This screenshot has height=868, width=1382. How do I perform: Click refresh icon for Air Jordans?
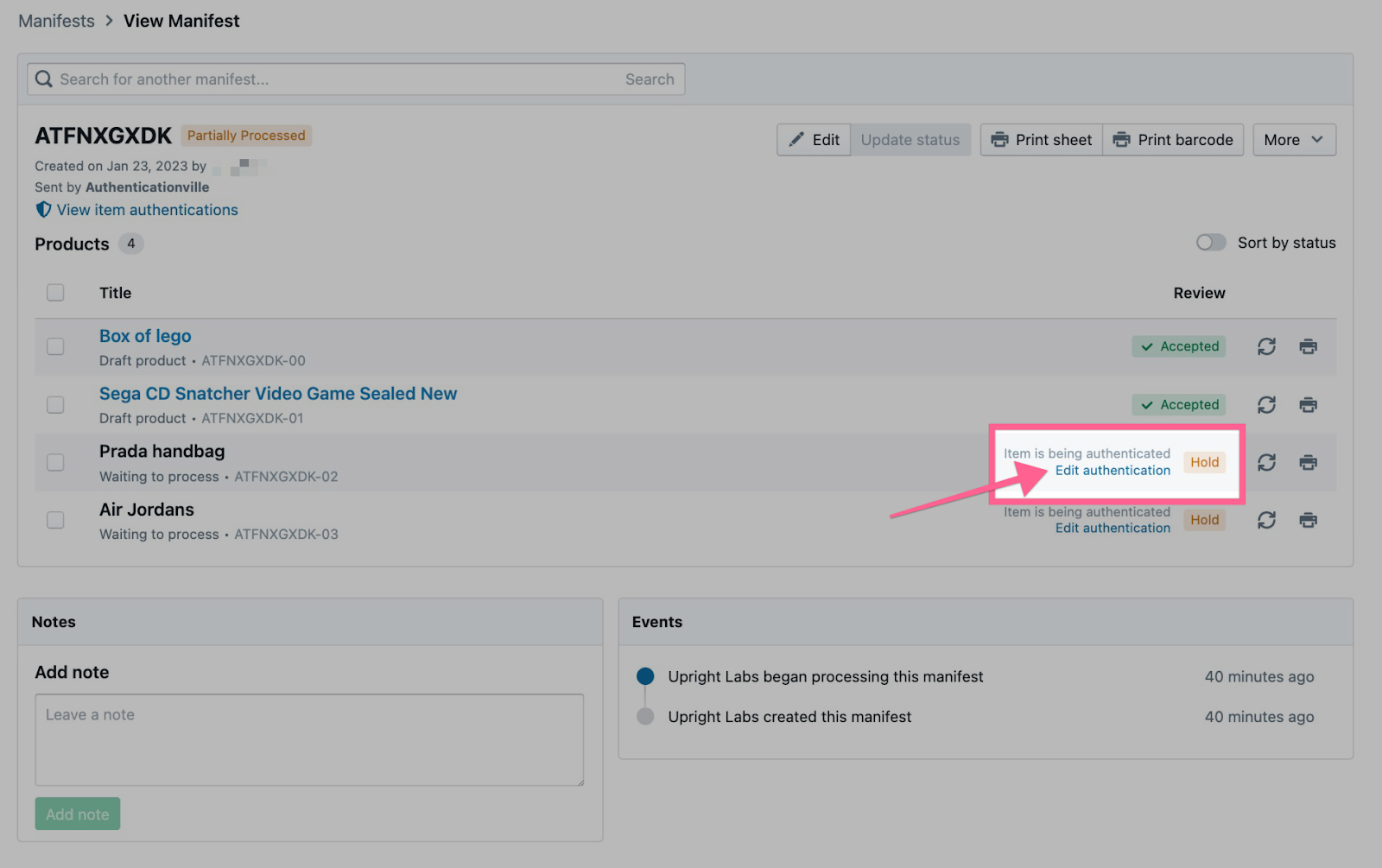[1266, 520]
